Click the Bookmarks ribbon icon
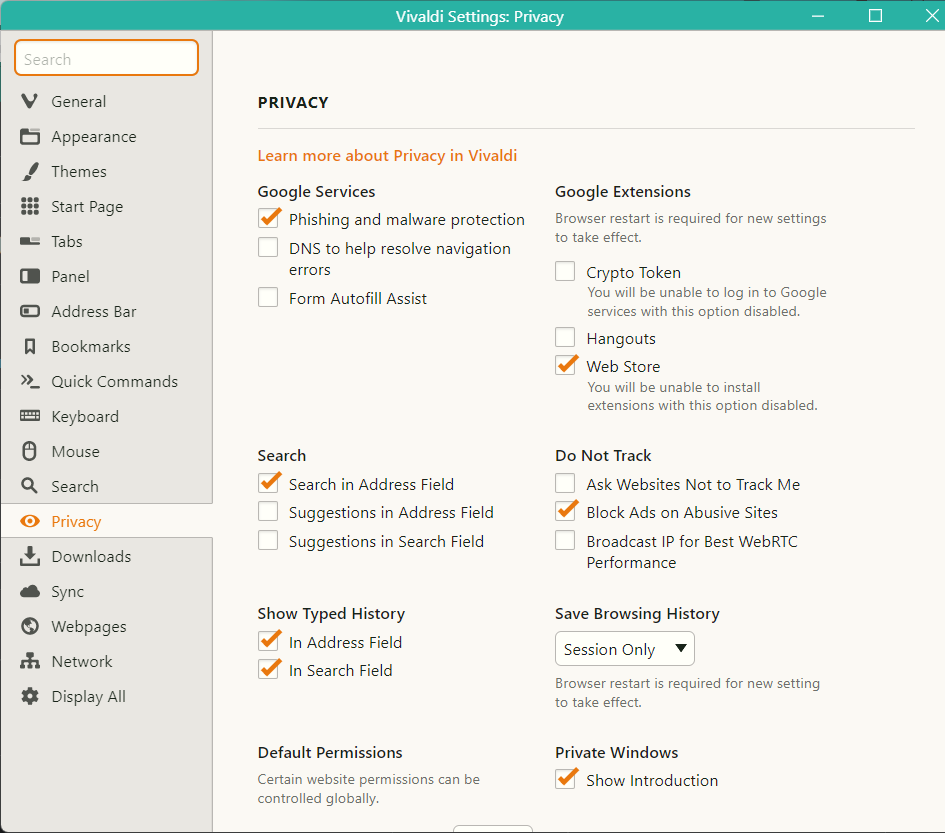945x833 pixels. [x=30, y=347]
